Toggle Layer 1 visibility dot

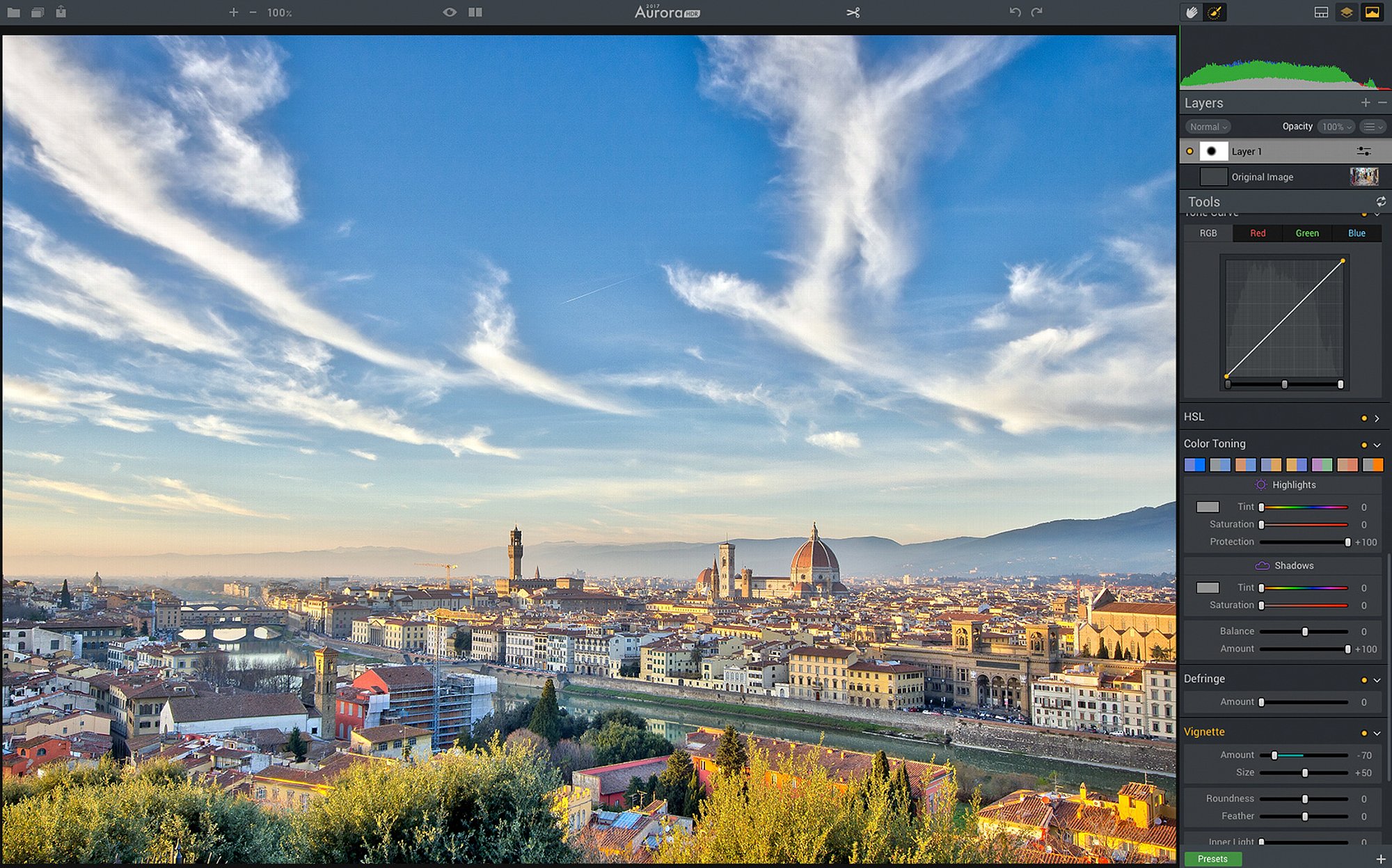pyautogui.click(x=1189, y=151)
